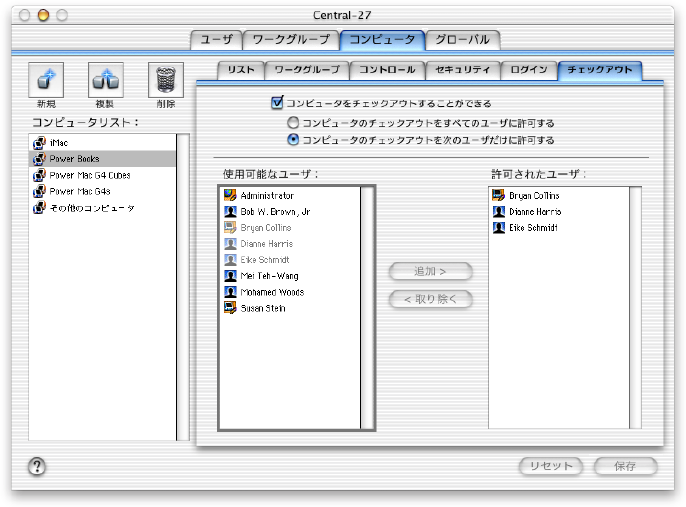Click the 複製 (Duplicate) icon
Viewport: 686px width, 507px height.
click(x=106, y=80)
